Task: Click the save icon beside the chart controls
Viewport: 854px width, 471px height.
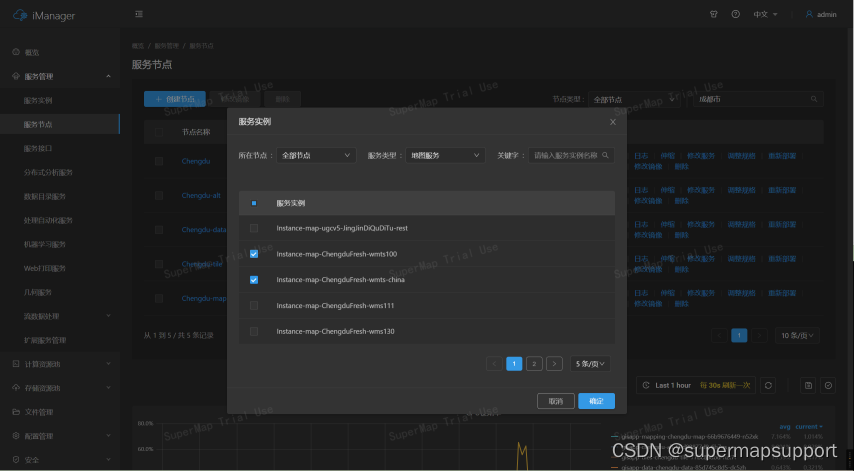Action: click(x=808, y=385)
